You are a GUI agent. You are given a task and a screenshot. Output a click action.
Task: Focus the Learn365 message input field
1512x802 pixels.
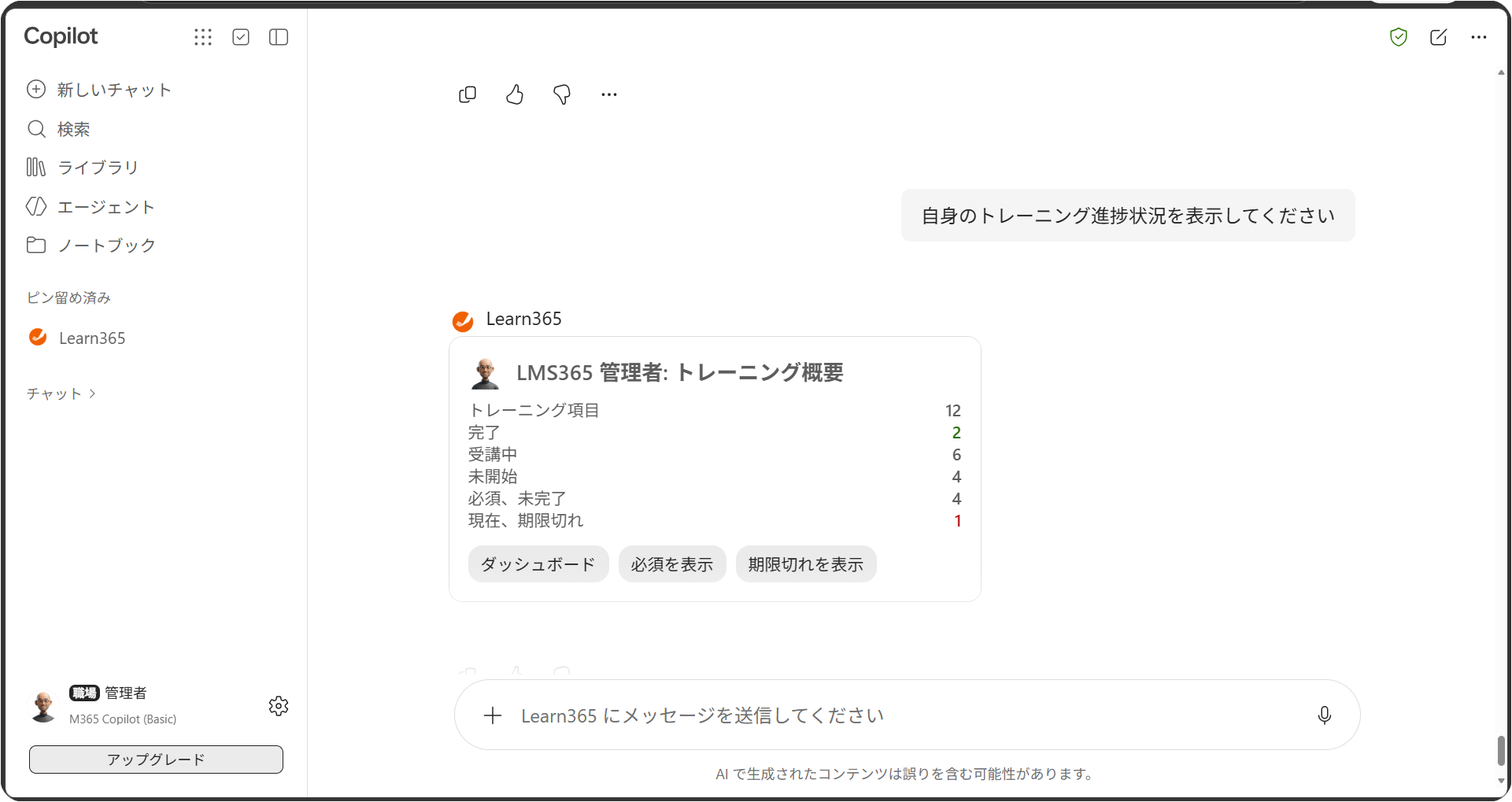908,715
